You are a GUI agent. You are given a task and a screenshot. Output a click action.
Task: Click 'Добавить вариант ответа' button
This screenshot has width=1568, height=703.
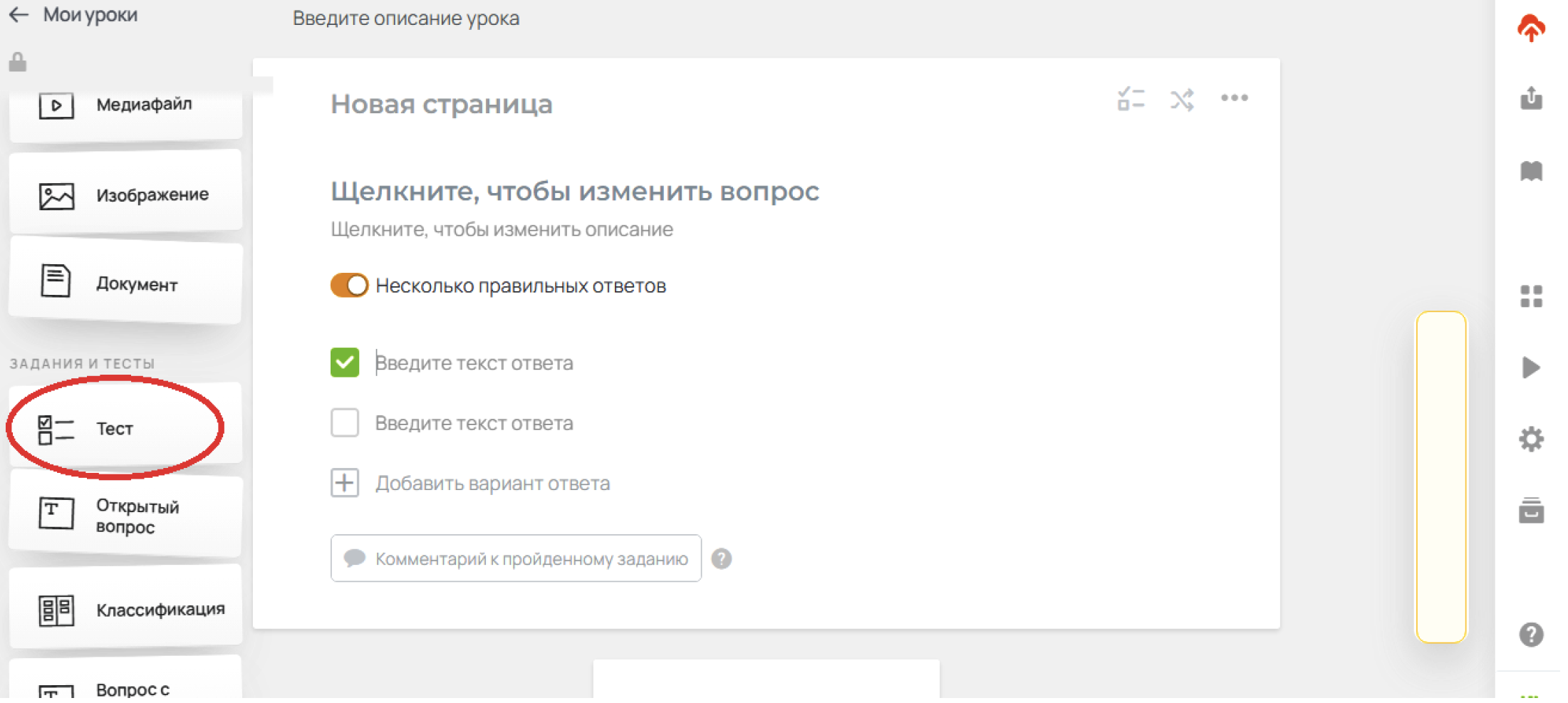click(492, 484)
